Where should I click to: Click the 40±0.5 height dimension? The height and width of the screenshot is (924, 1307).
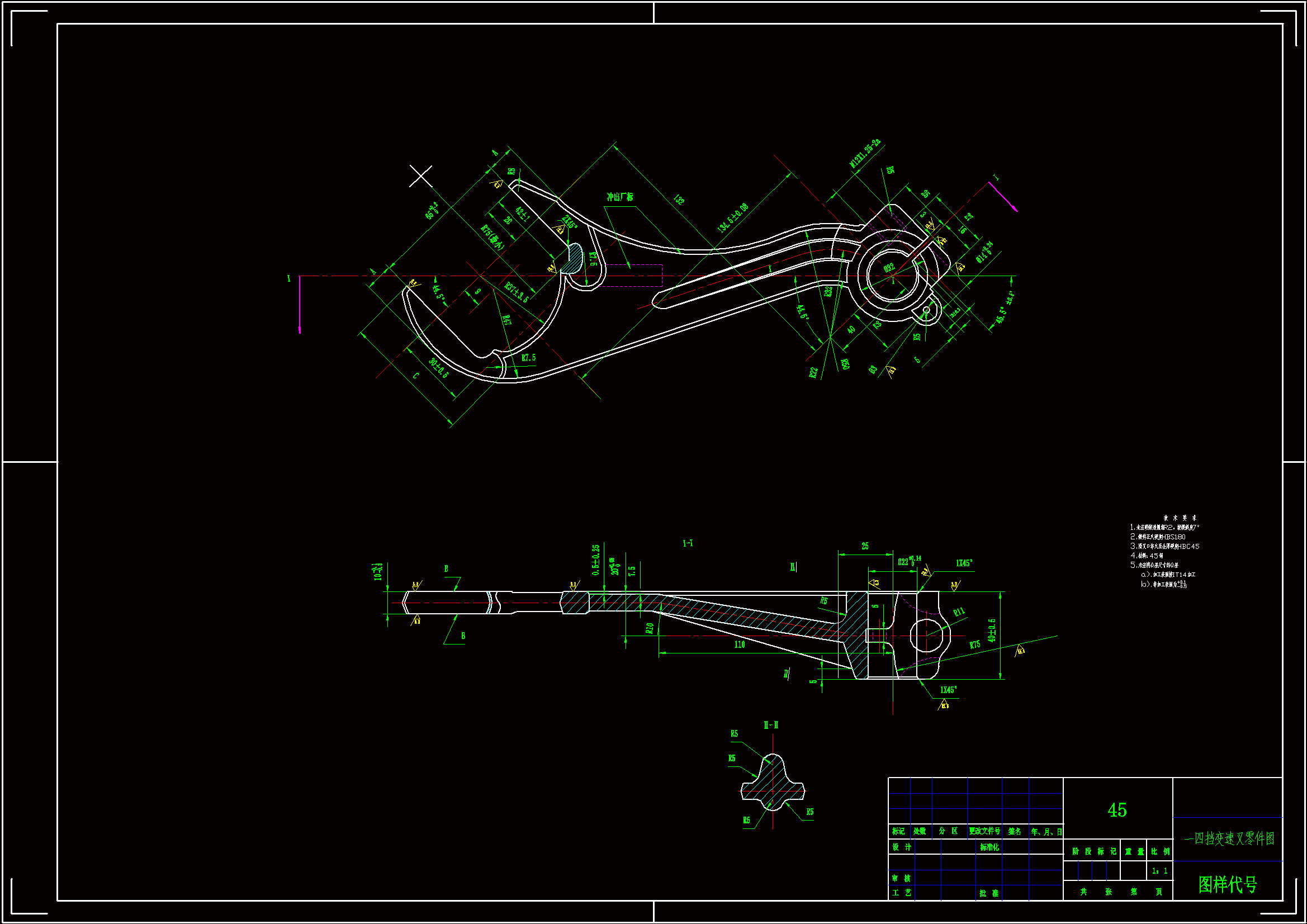[992, 631]
